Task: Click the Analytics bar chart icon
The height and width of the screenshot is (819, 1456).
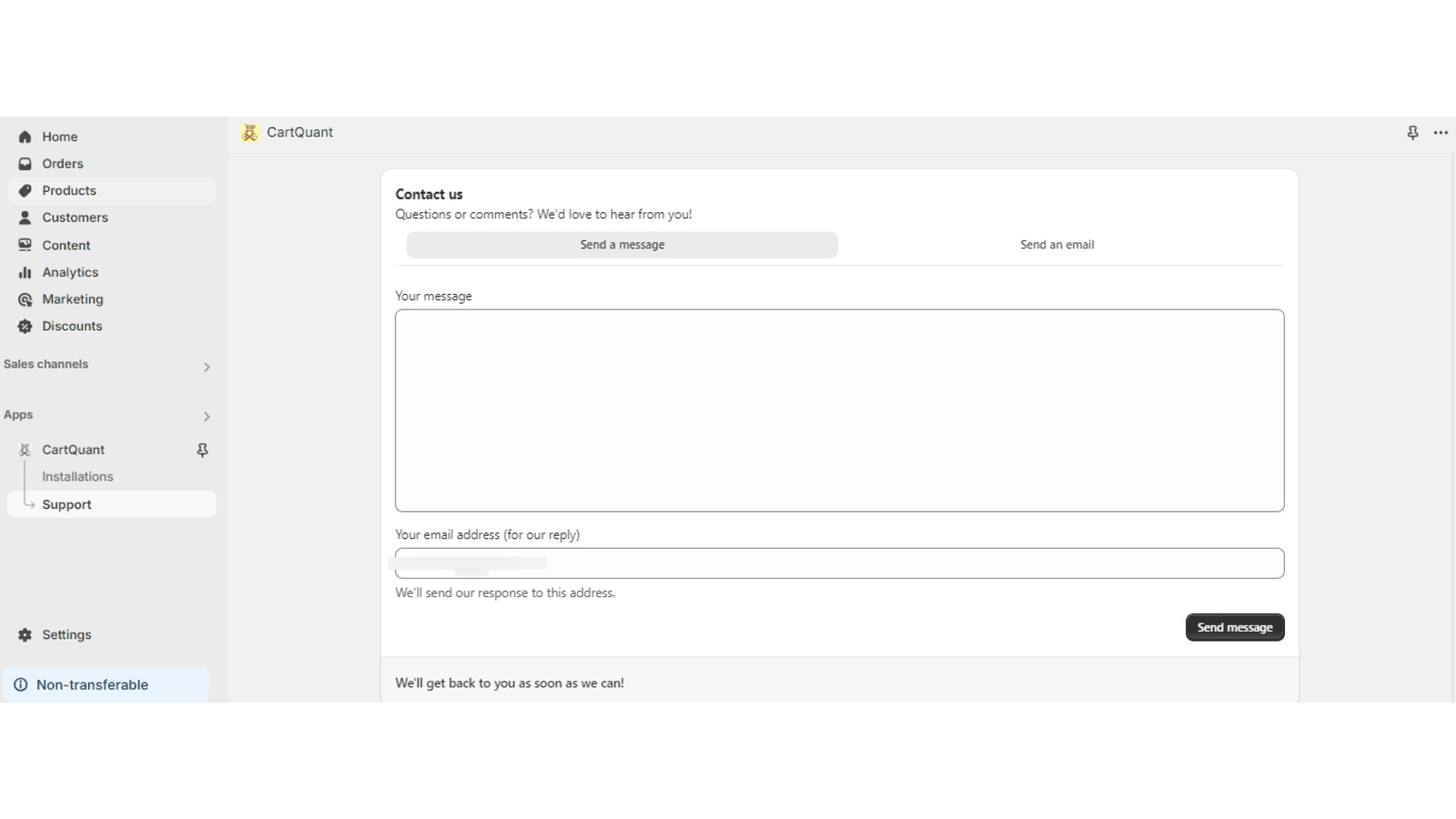Action: pos(25,272)
